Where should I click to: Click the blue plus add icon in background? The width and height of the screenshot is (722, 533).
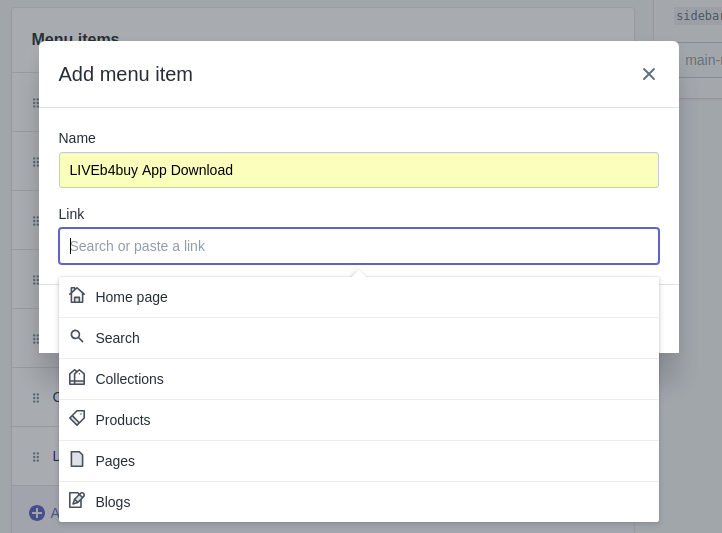point(37,513)
